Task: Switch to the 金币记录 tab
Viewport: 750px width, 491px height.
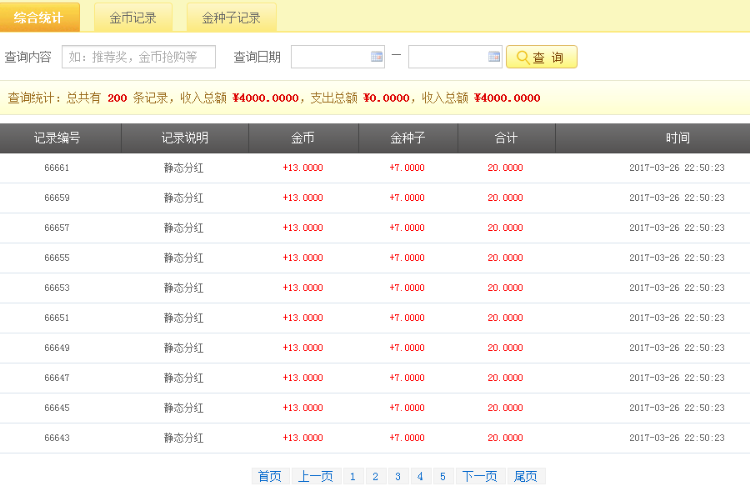Action: (x=133, y=18)
